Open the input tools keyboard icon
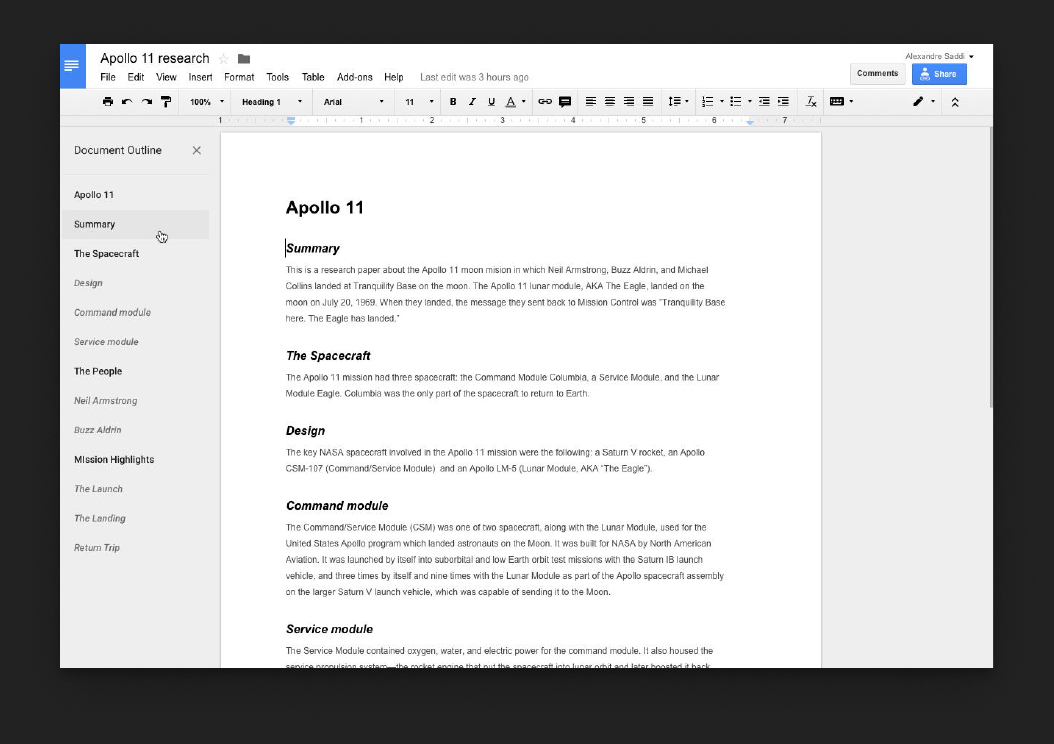The width and height of the screenshot is (1054, 744). point(837,101)
